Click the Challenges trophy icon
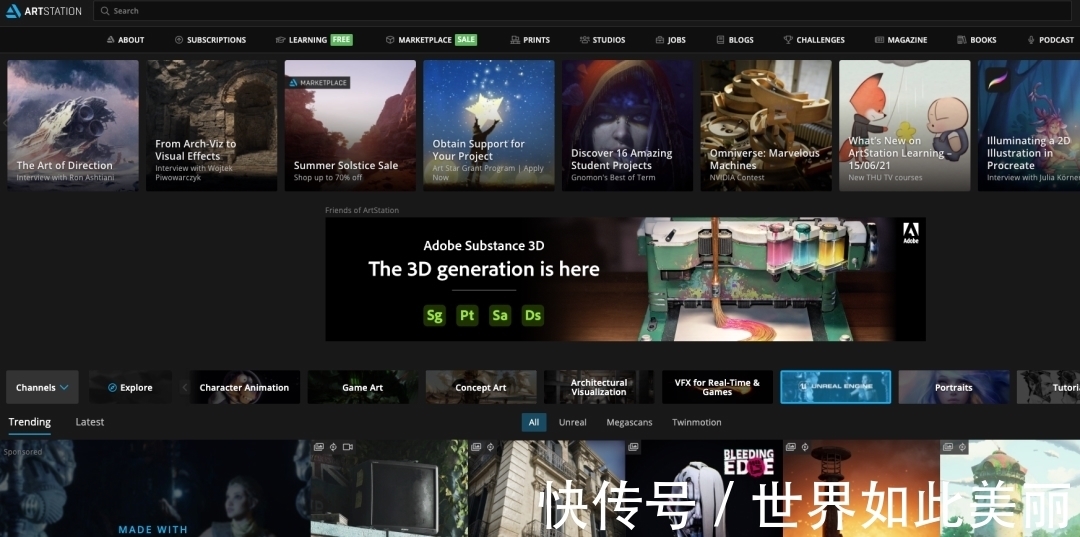 (788, 40)
